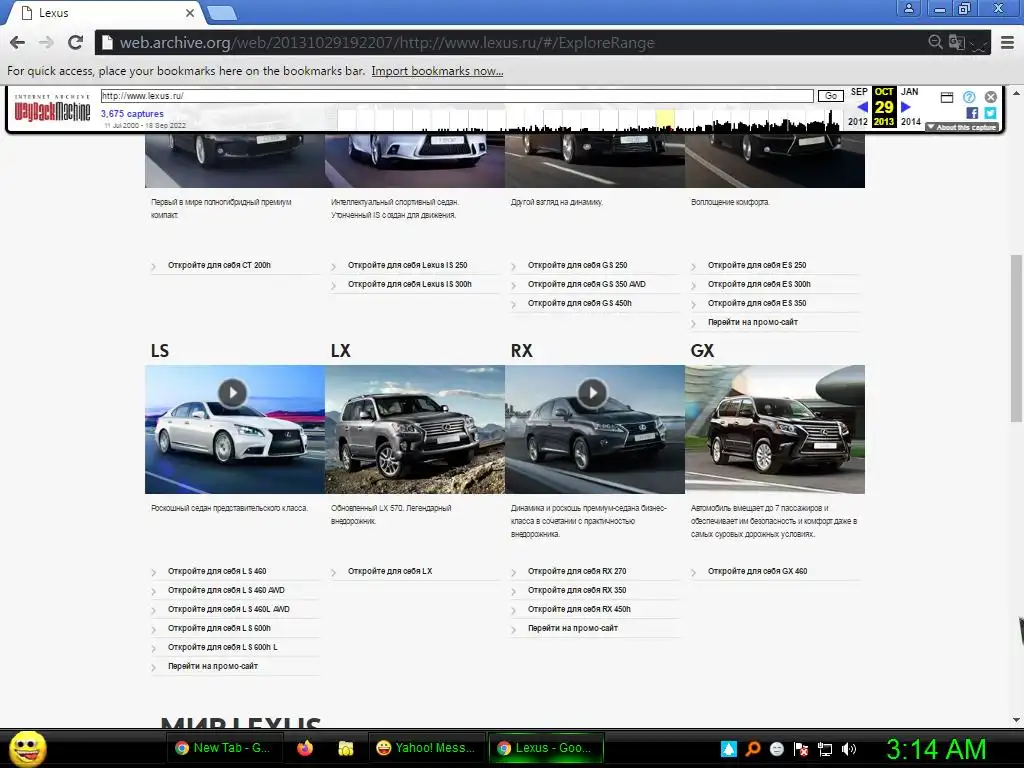Open the GS 350 AWD discover link
Image resolution: width=1024 pixels, height=768 pixels.
pos(586,284)
